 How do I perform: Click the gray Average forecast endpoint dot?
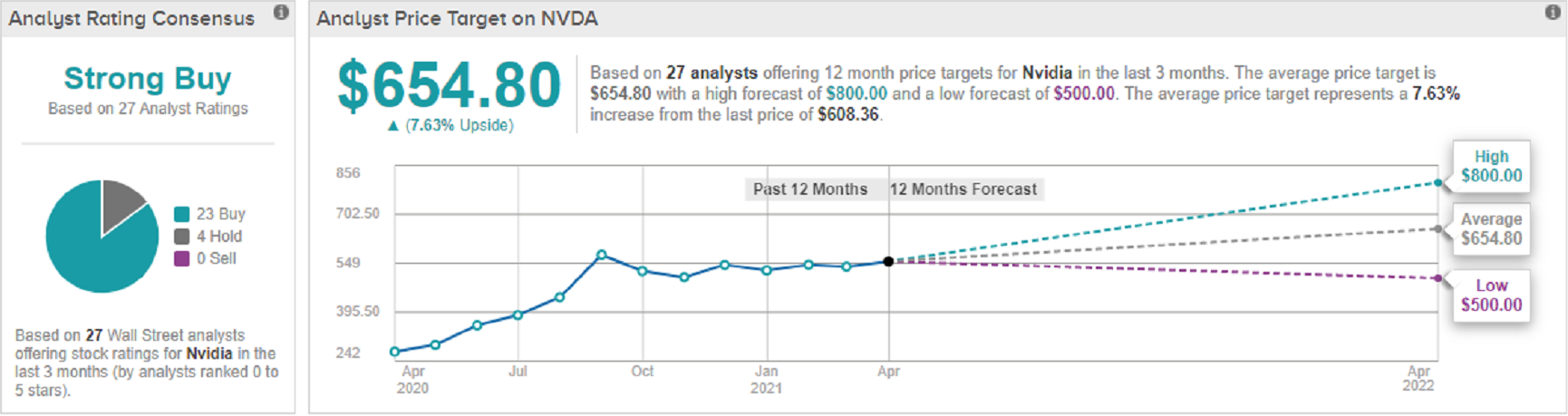pos(1438,229)
